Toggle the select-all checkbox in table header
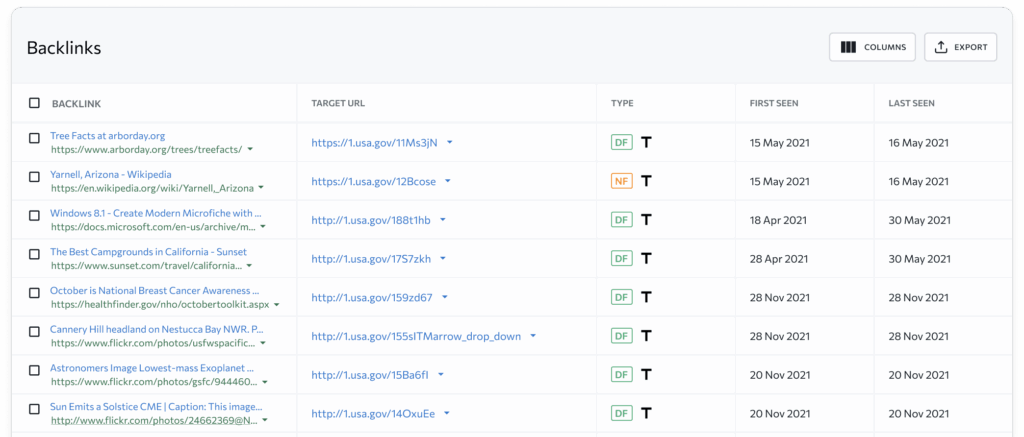This screenshot has height=437, width=1024. click(34, 103)
